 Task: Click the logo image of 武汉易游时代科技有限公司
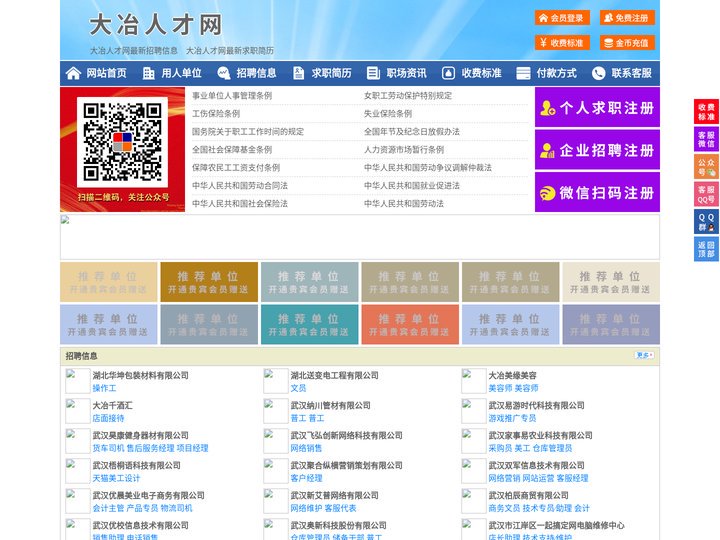[473, 411]
